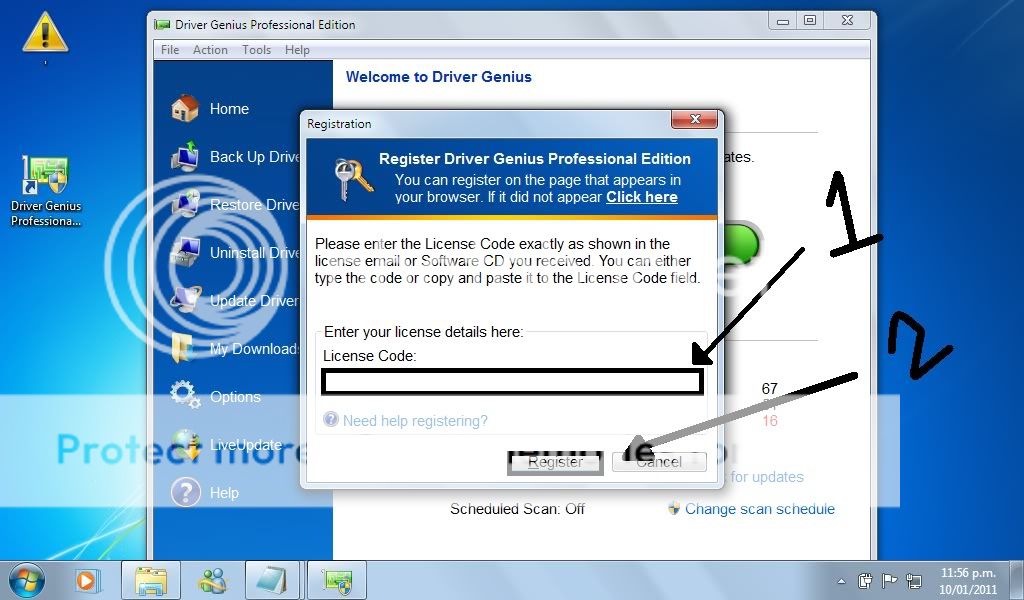Image resolution: width=1024 pixels, height=600 pixels.
Task: Open the "Need help registering?" link
Action: pos(415,420)
